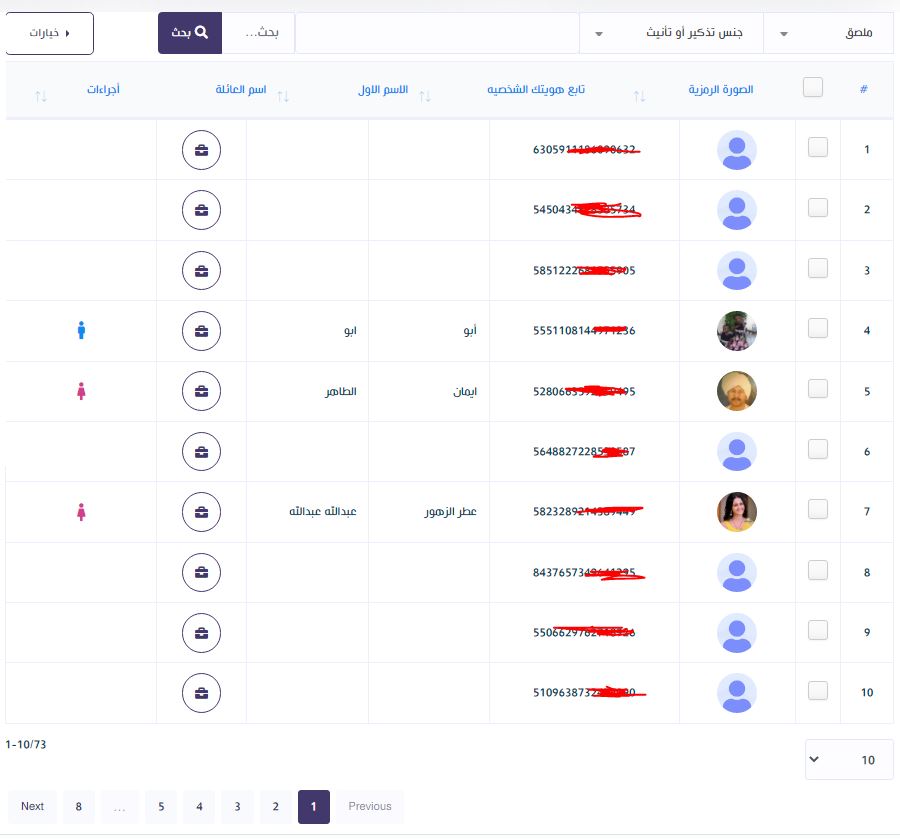The height and width of the screenshot is (839, 900).
Task: Click the بحث search button
Action: 189,33
